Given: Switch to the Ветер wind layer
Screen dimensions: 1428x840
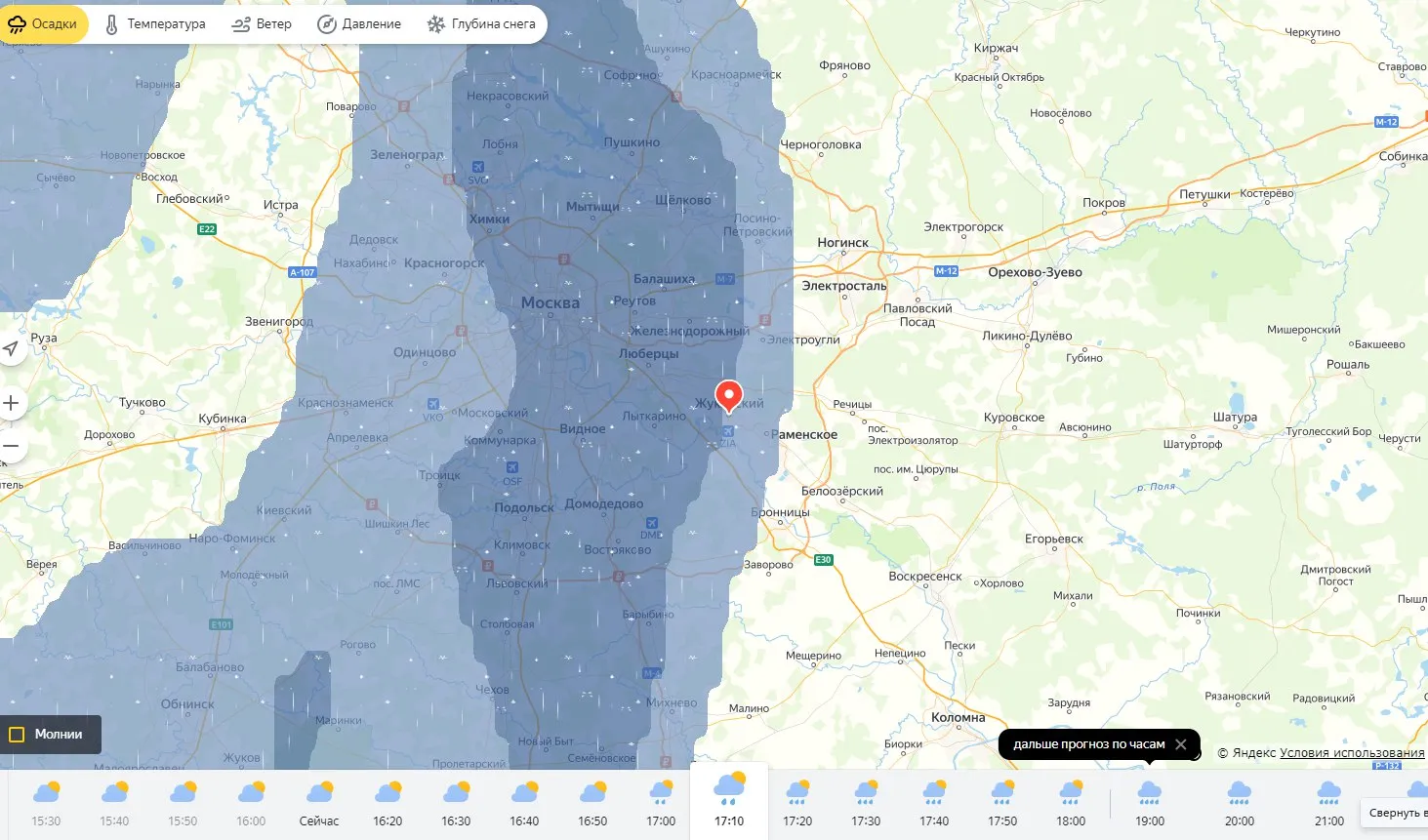Looking at the screenshot, I should 262,24.
